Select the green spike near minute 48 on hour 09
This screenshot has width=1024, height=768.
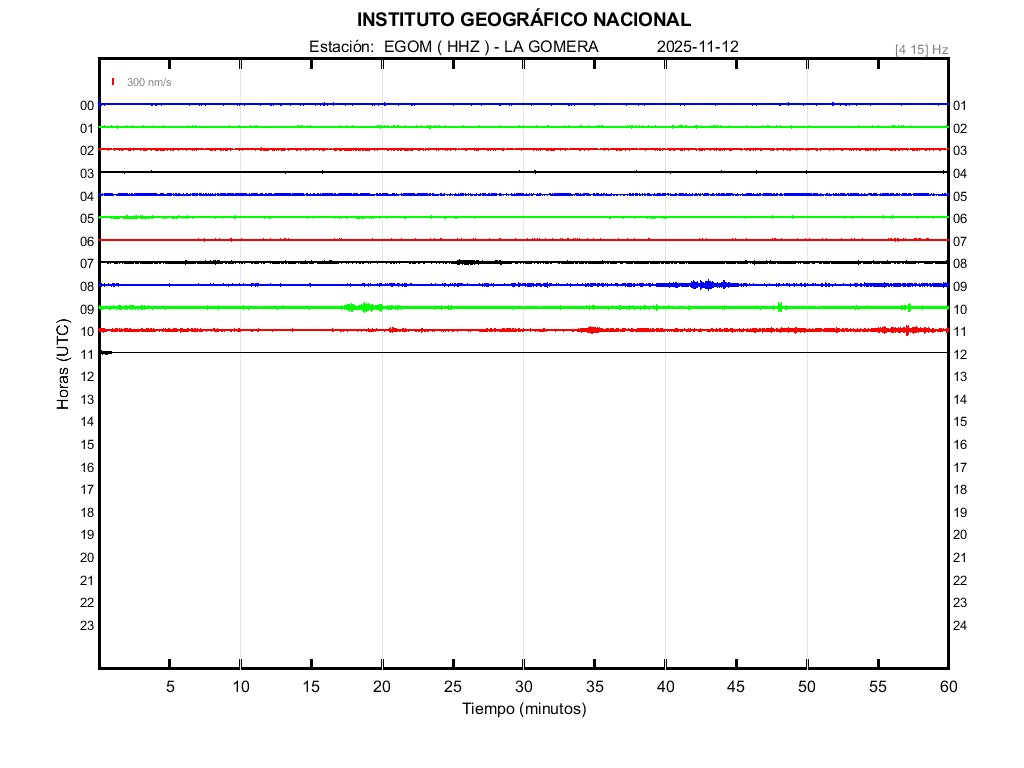[779, 307]
